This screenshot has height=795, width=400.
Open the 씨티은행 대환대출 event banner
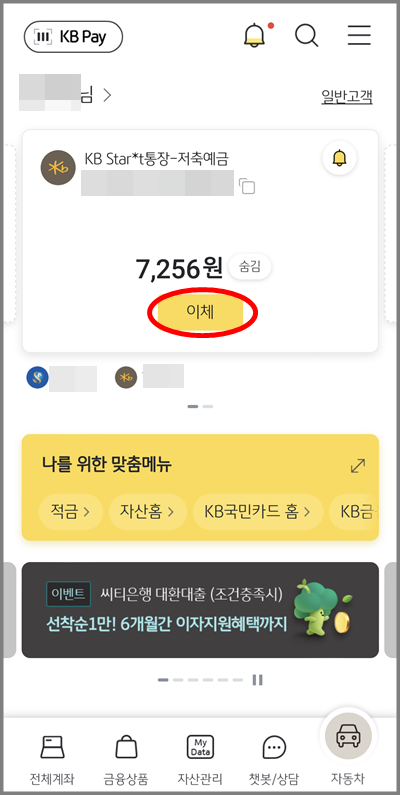[x=200, y=610]
